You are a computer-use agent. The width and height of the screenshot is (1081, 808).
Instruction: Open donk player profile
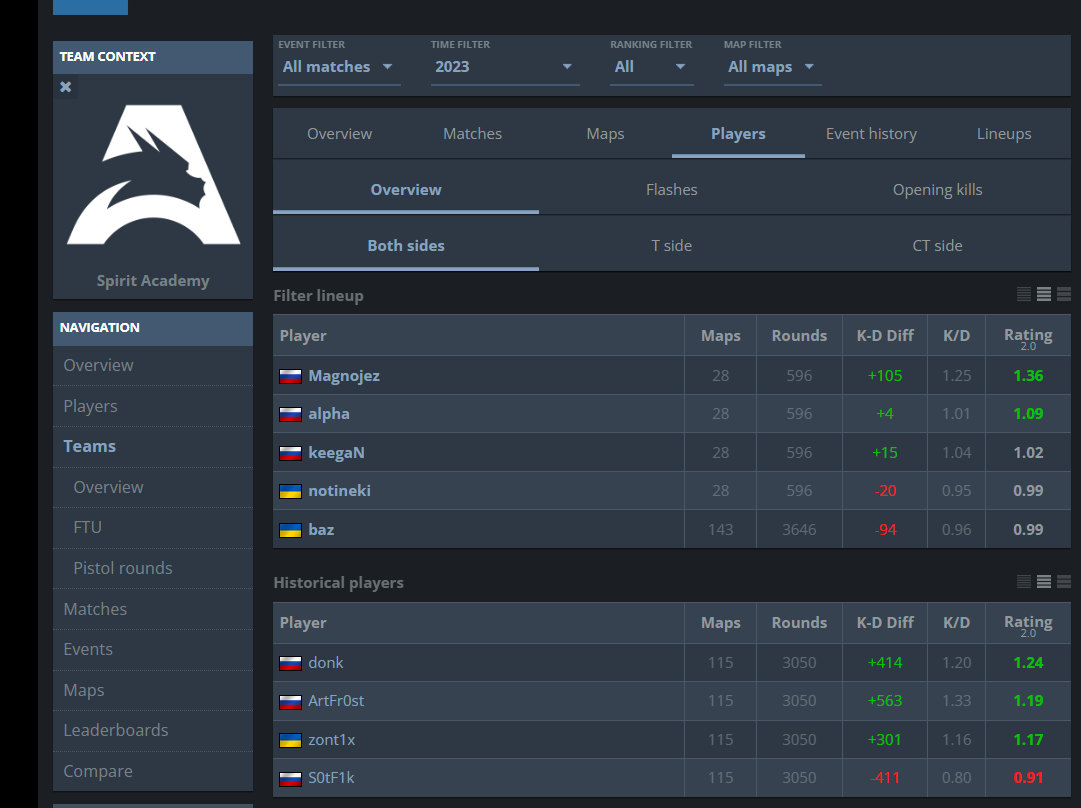click(325, 663)
